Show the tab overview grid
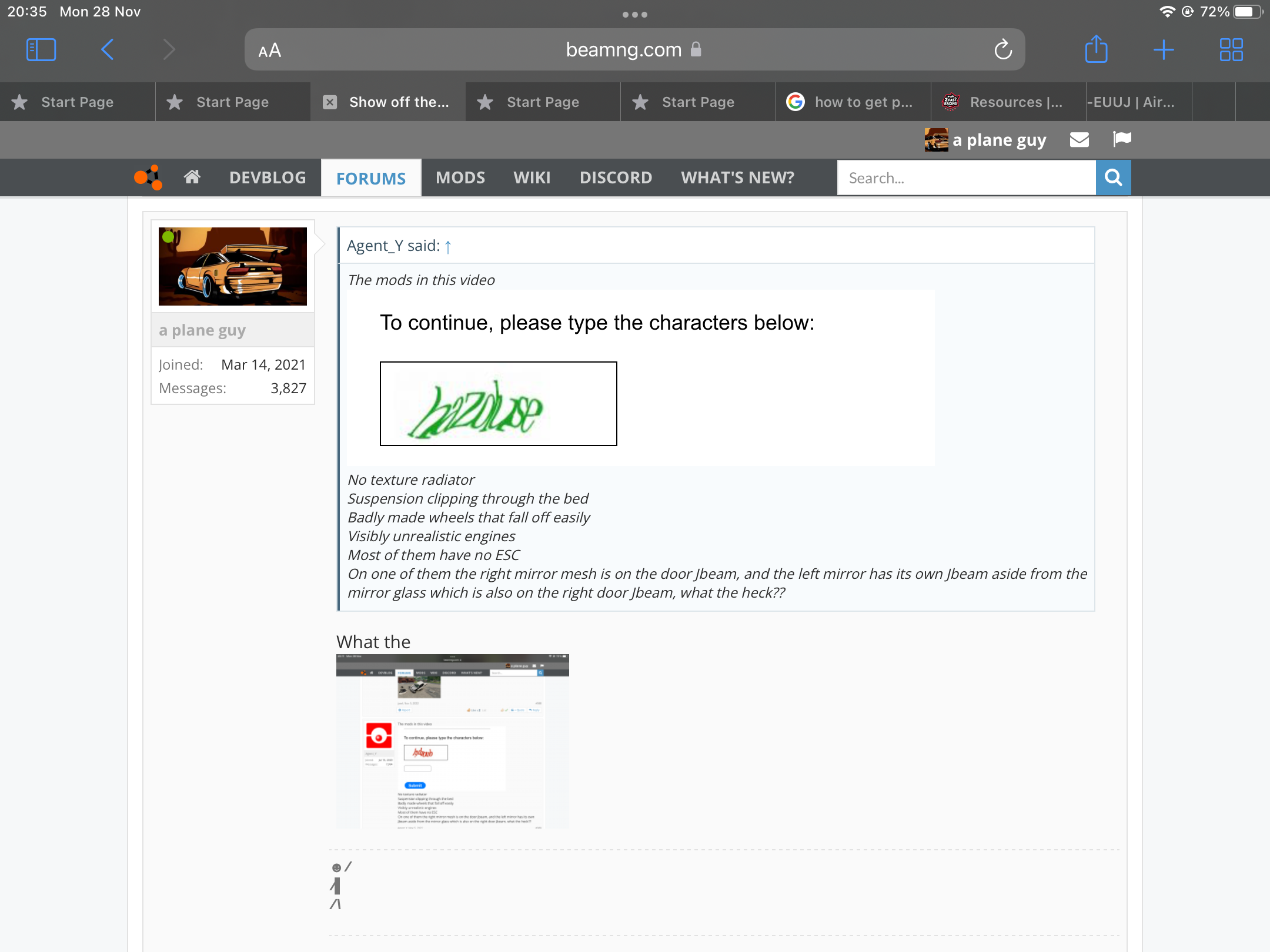Image resolution: width=1270 pixels, height=952 pixels. [x=1231, y=50]
